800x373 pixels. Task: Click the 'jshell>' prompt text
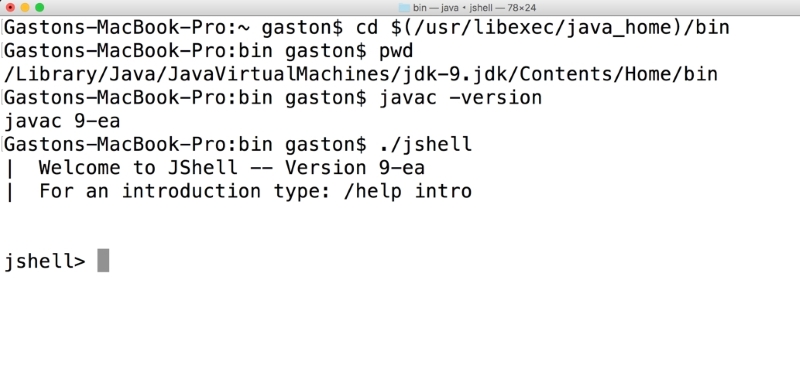pyautogui.click(x=45, y=261)
